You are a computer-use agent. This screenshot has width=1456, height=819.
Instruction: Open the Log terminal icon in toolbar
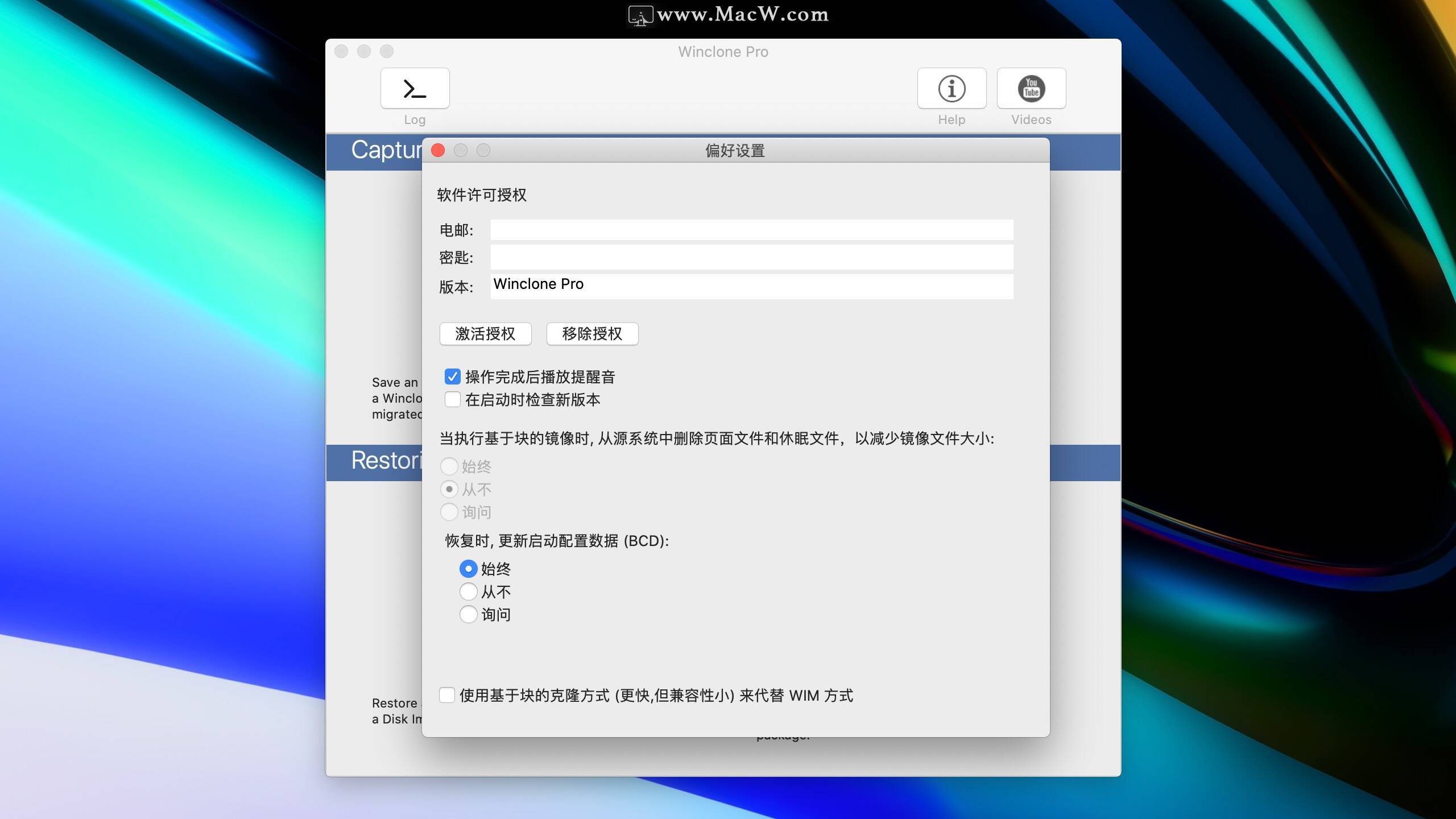tap(415, 88)
